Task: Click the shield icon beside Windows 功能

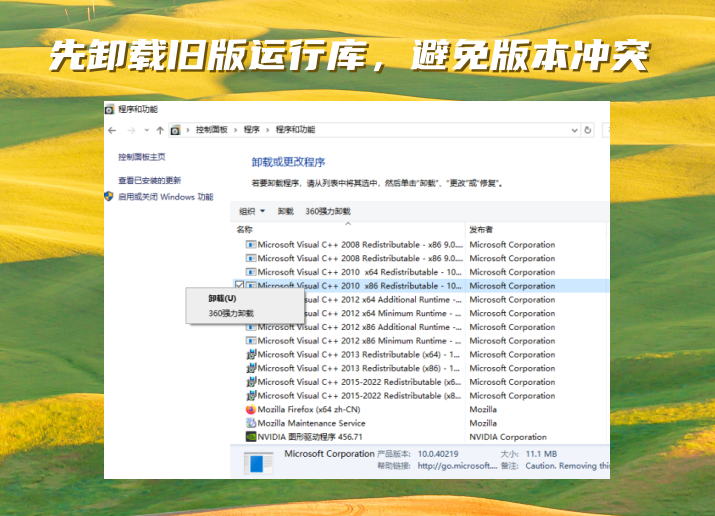Action: (x=109, y=196)
